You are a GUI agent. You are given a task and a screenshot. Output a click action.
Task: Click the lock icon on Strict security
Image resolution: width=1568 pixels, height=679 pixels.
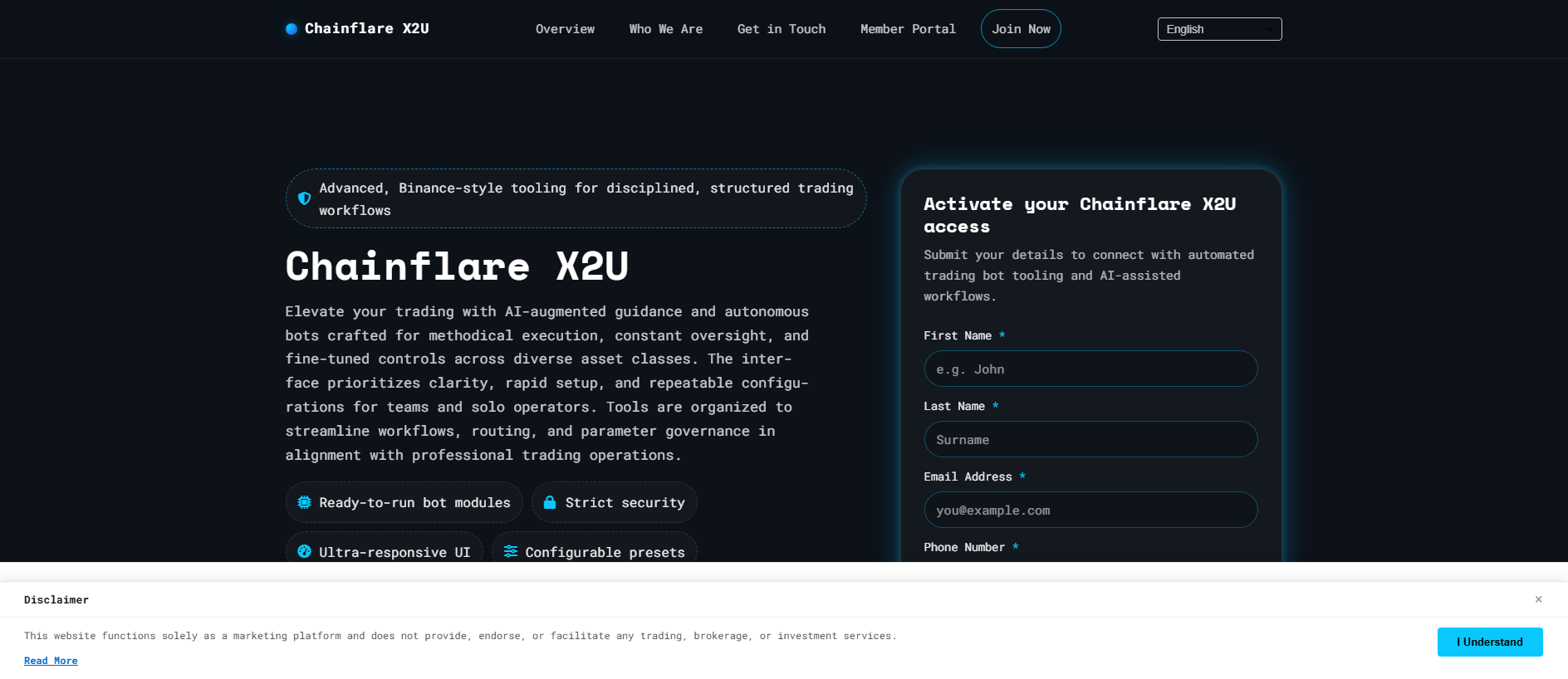coord(550,502)
